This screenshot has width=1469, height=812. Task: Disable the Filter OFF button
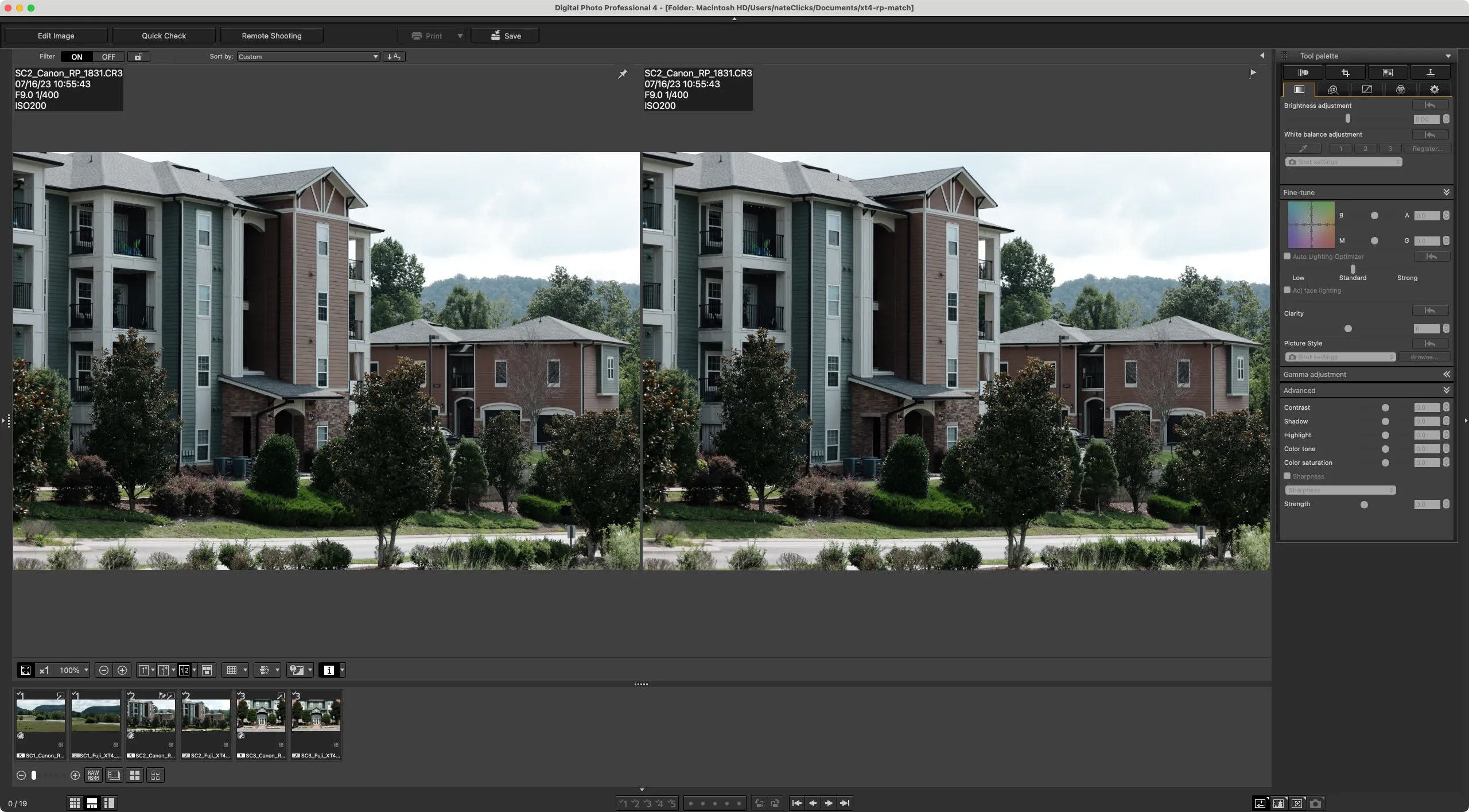pos(108,56)
